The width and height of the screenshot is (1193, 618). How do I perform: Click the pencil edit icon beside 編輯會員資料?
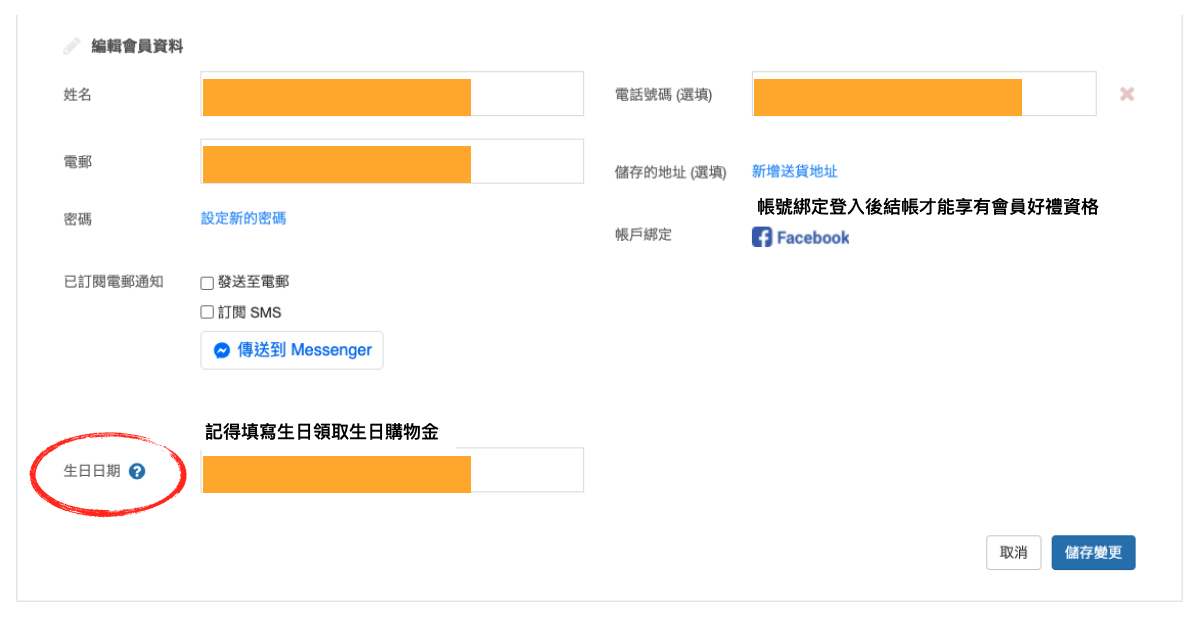pyautogui.click(x=71, y=46)
